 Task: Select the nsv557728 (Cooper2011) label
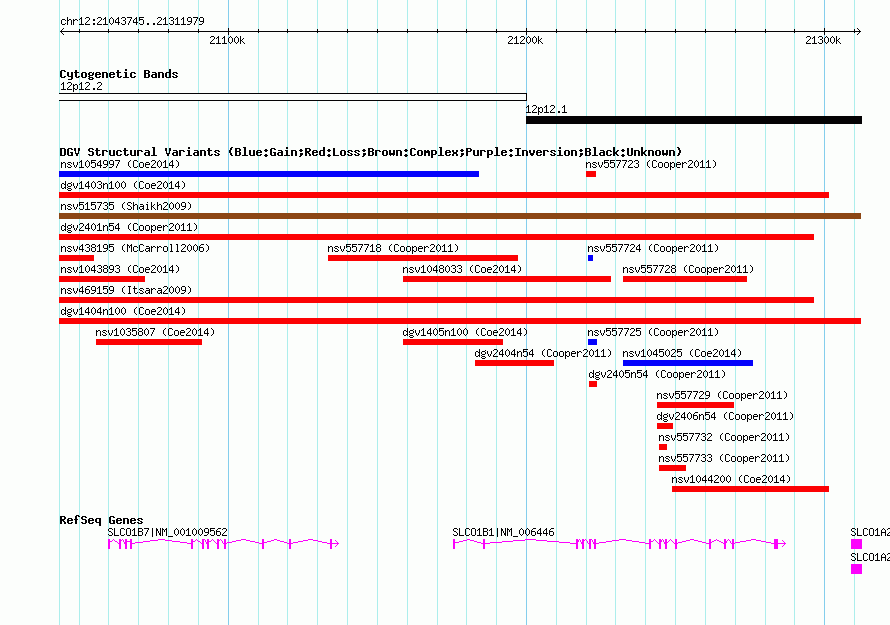pos(688,269)
